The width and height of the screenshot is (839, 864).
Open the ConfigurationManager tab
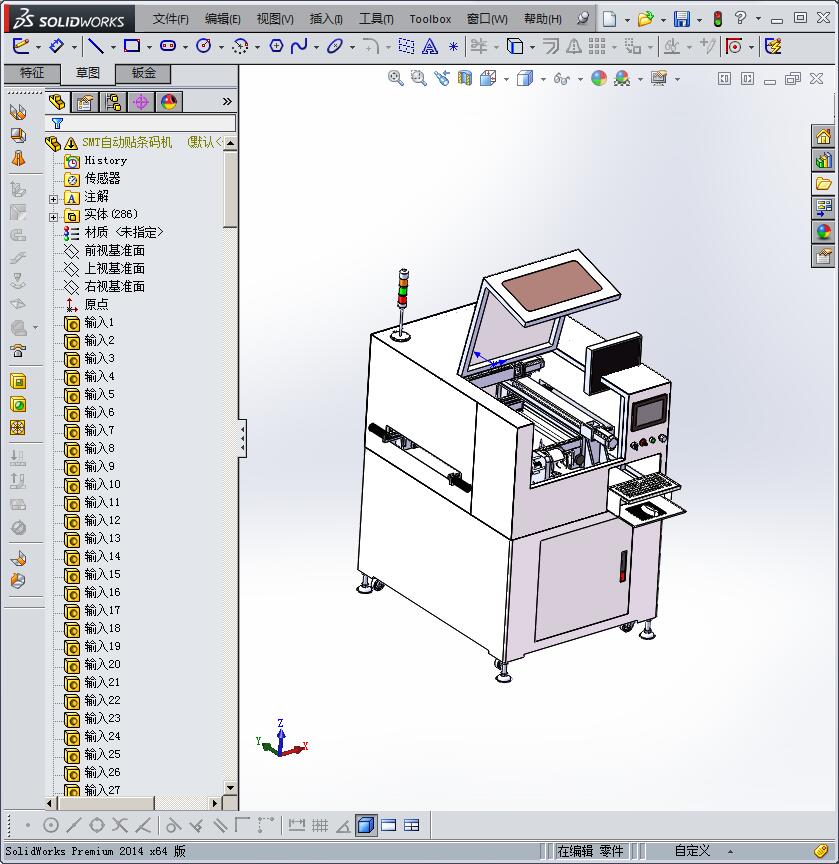tap(113, 102)
